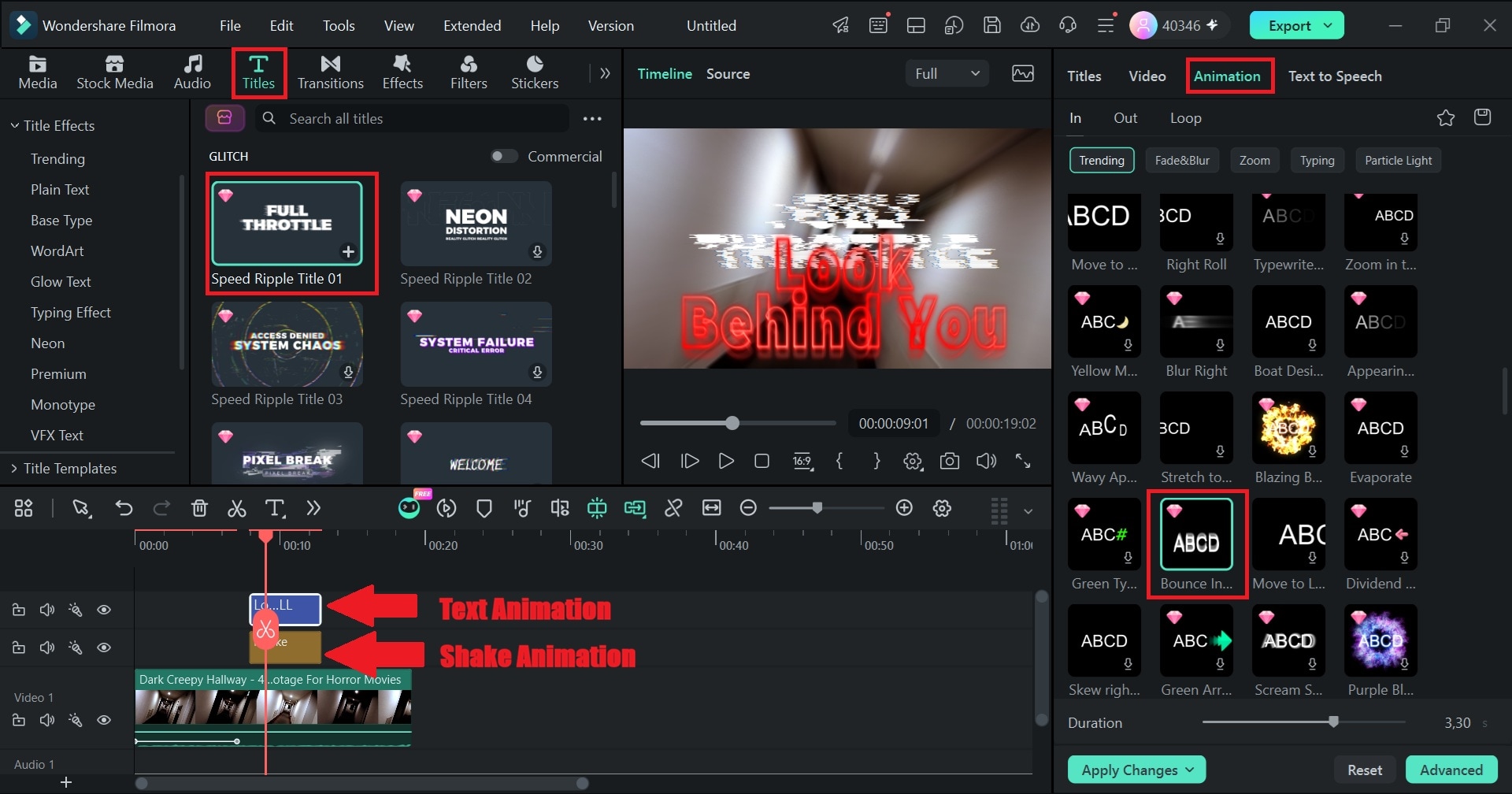
Task: Take a preview snapshot with camera icon
Action: pyautogui.click(x=950, y=461)
